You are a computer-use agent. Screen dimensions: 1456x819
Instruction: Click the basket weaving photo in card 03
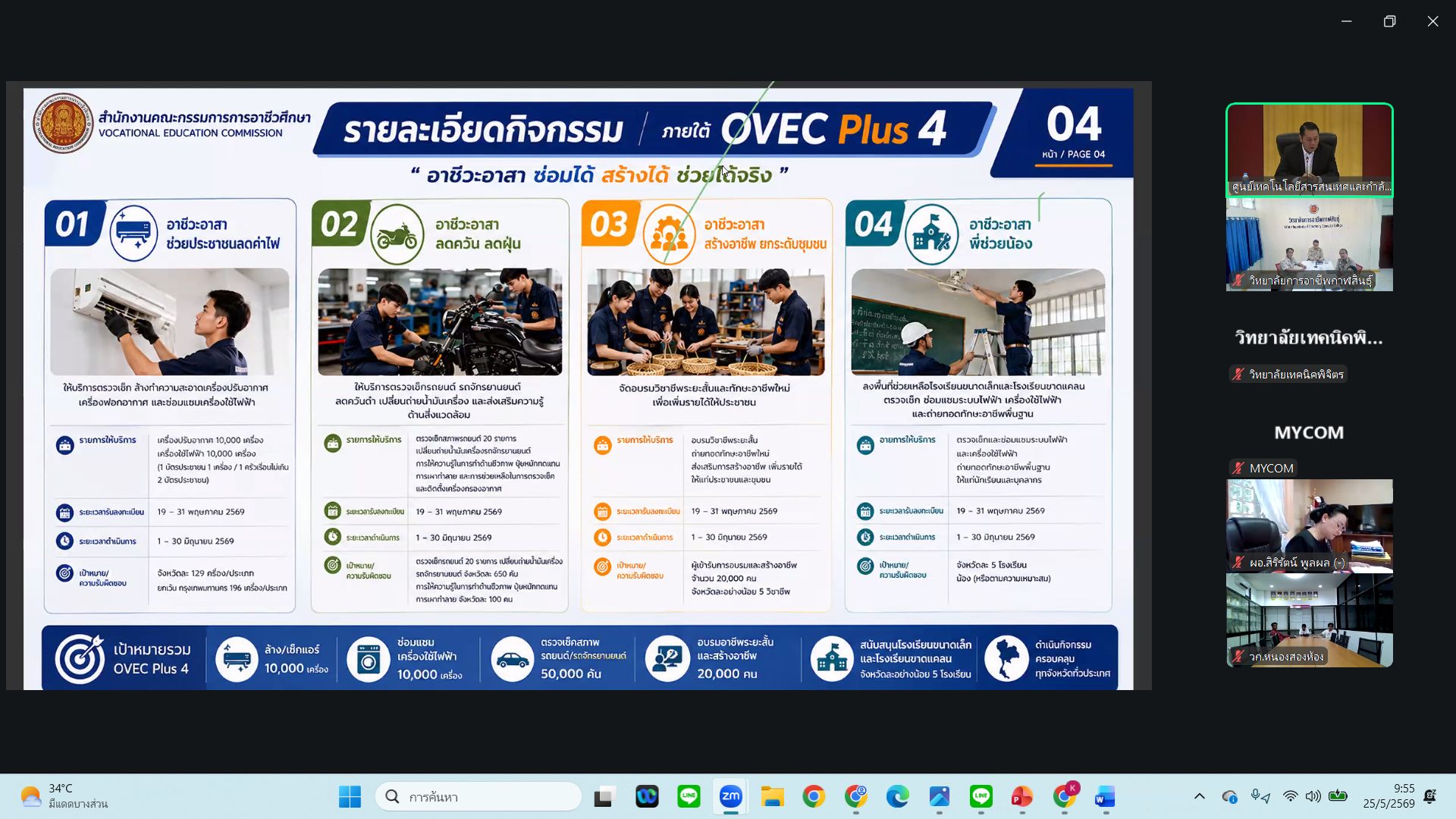(x=706, y=322)
